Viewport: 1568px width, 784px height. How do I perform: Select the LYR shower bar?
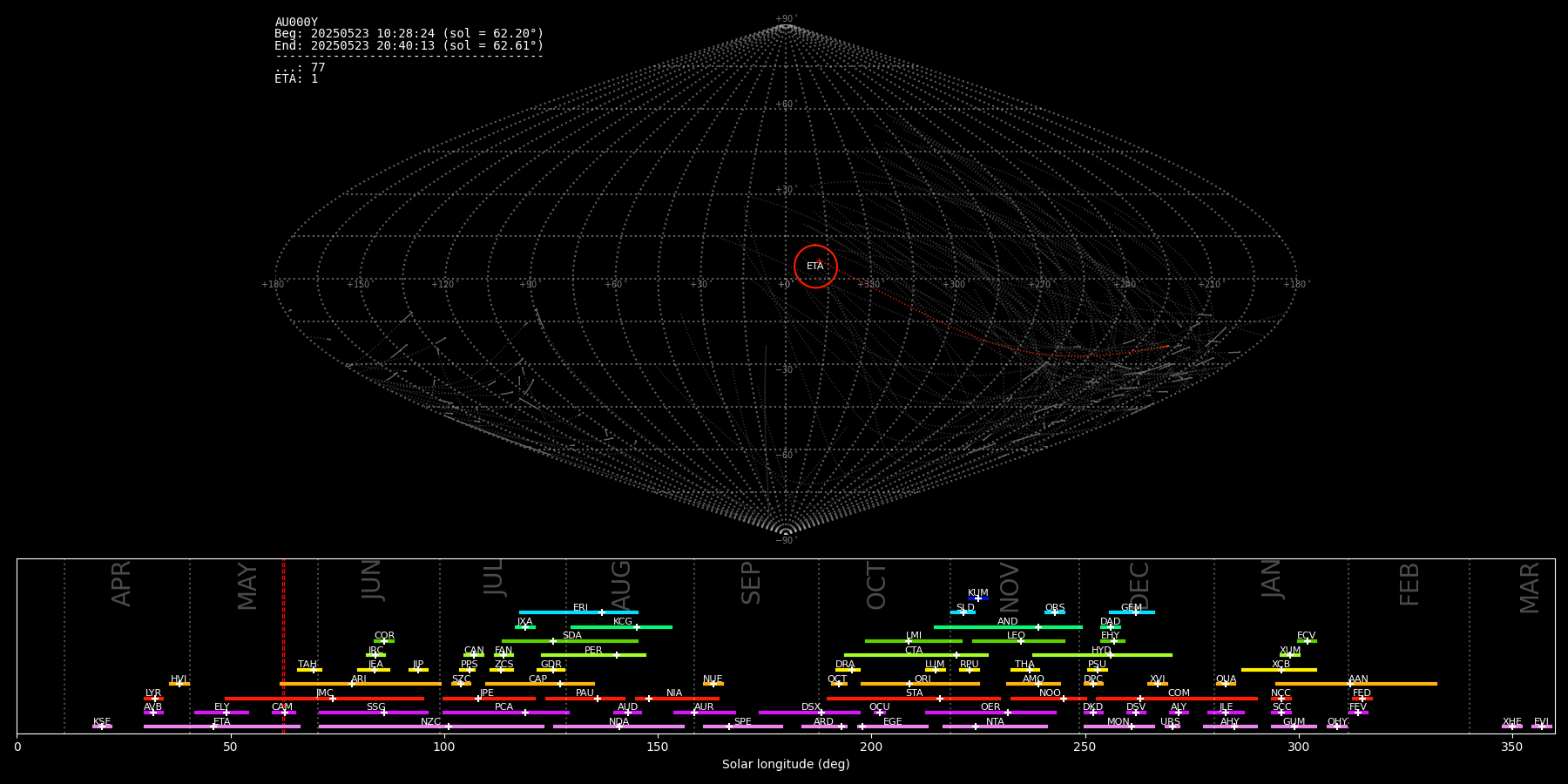coord(153,699)
